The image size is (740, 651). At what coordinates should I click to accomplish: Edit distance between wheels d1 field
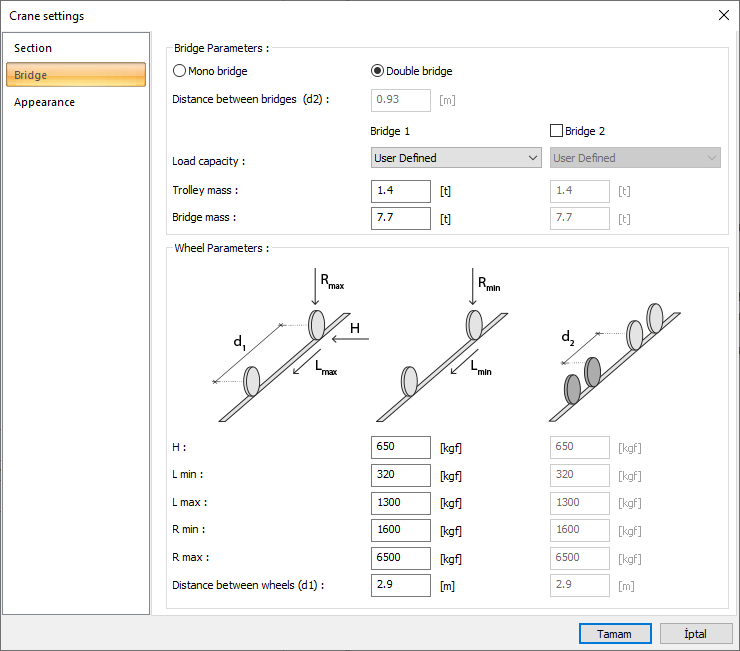coord(400,585)
